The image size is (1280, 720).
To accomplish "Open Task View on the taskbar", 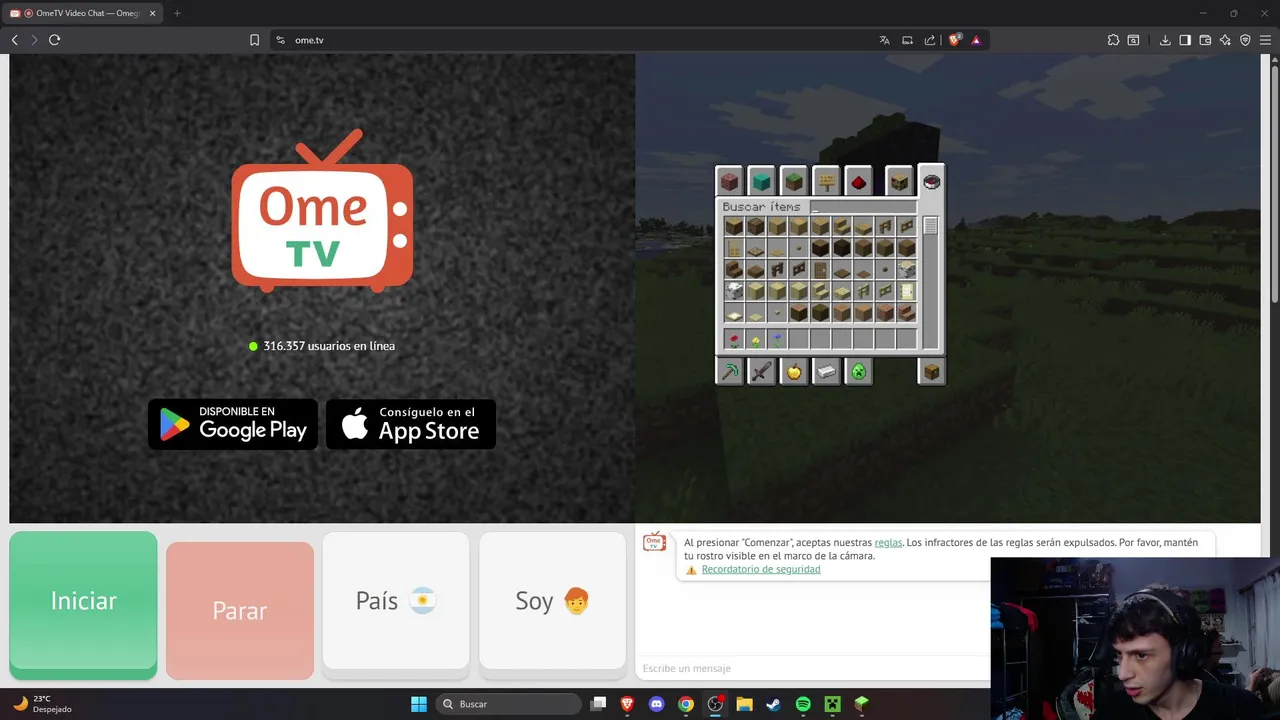I will 598,704.
